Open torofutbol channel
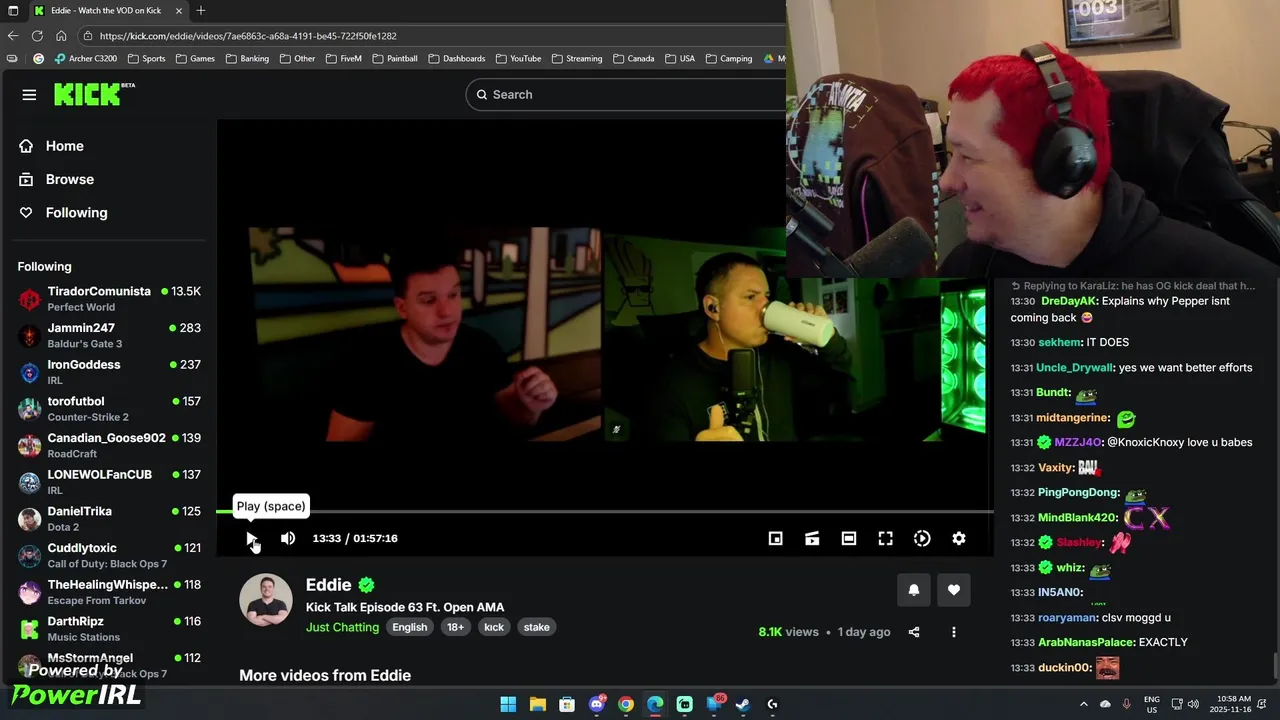The image size is (1280, 720). point(109,409)
